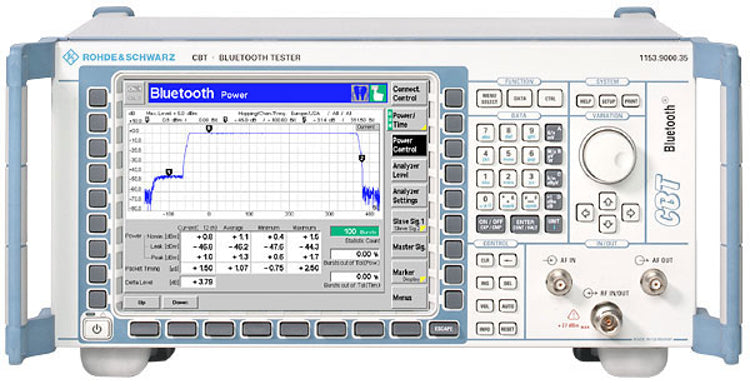This screenshot has height=384, width=750.
Task: Hit the INFO key
Action: [485, 329]
